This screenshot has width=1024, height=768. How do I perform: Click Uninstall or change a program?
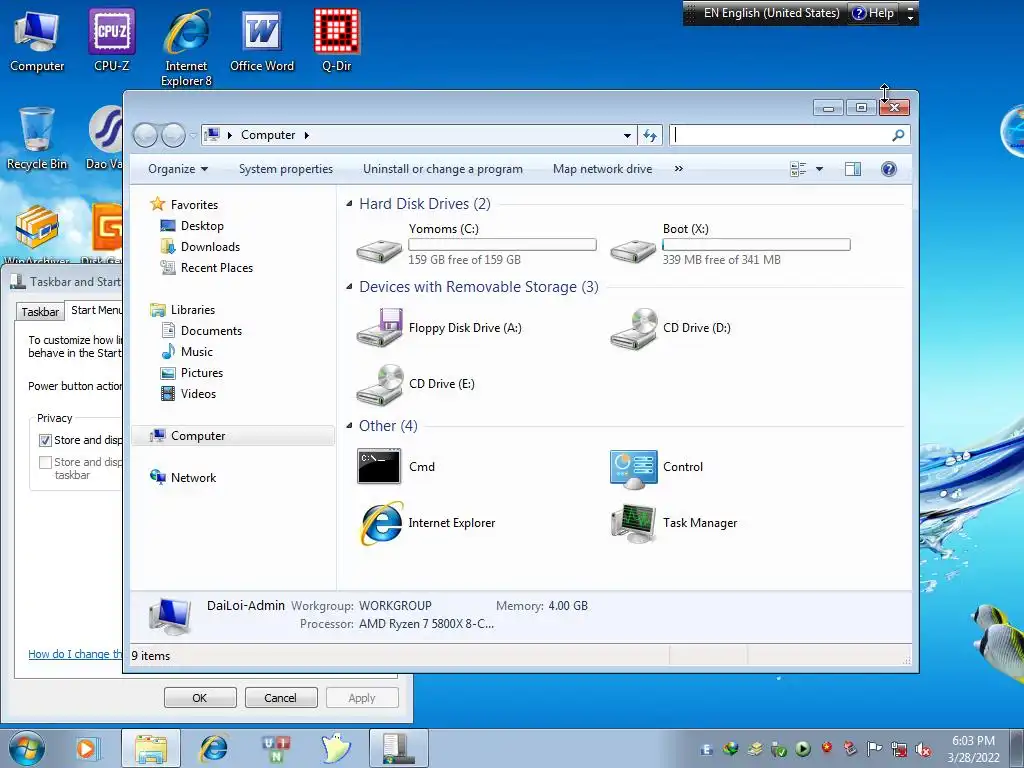443,169
